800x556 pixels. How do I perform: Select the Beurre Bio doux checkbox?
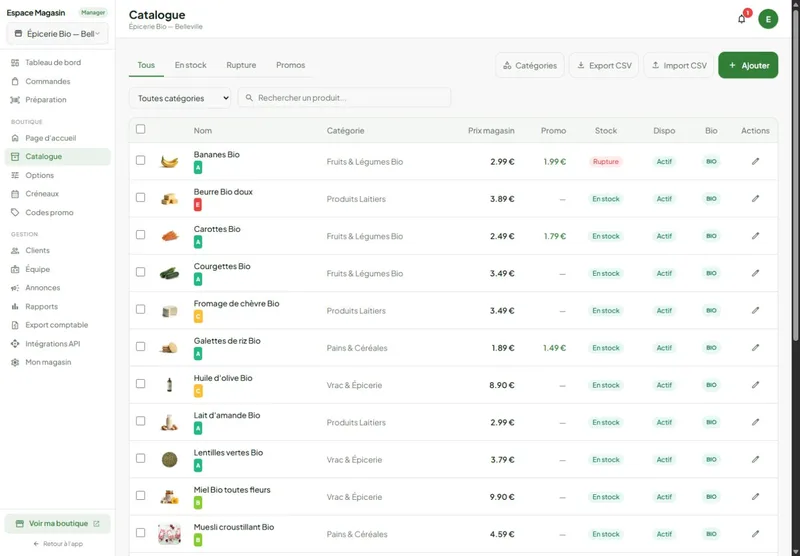(x=140, y=197)
